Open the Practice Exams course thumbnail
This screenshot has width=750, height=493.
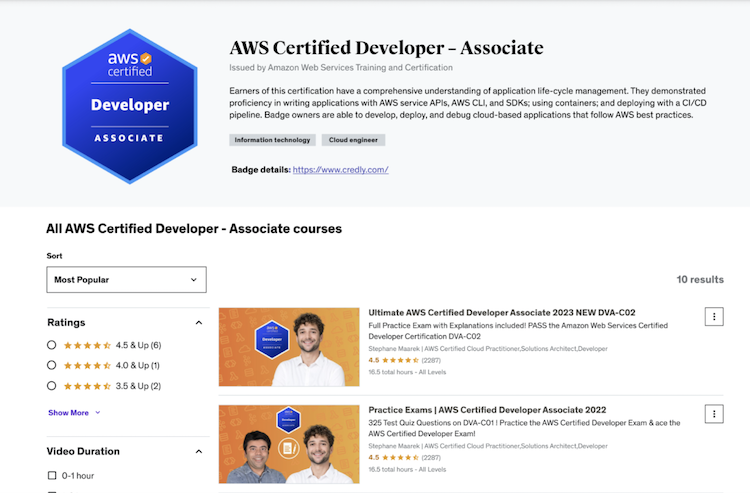pos(289,444)
